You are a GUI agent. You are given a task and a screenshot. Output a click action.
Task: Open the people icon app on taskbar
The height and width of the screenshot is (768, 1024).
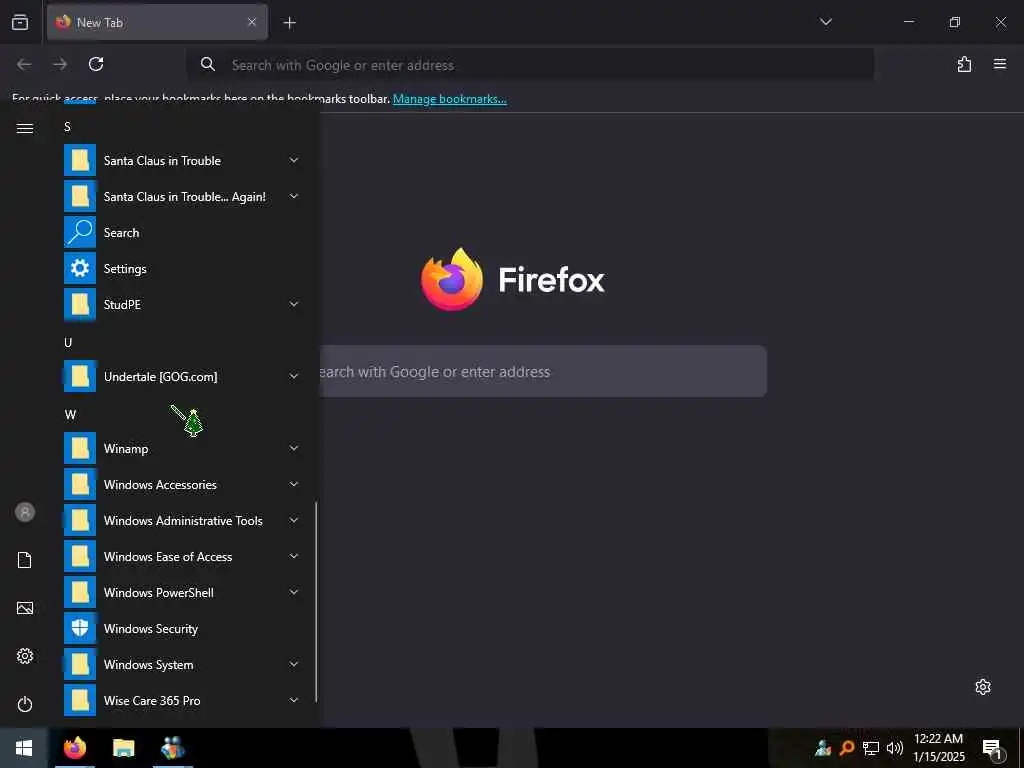[x=172, y=748]
